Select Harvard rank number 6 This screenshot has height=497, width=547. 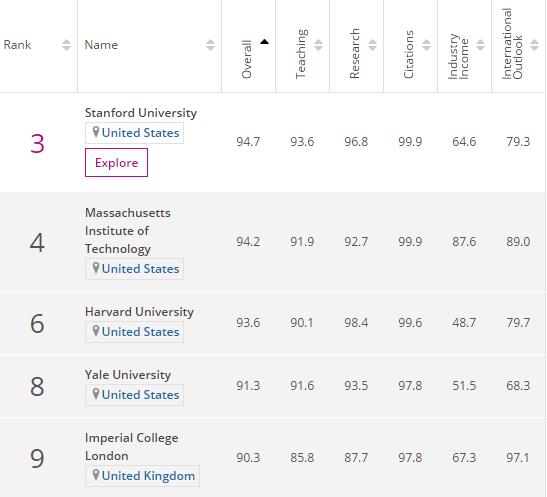(x=37, y=323)
